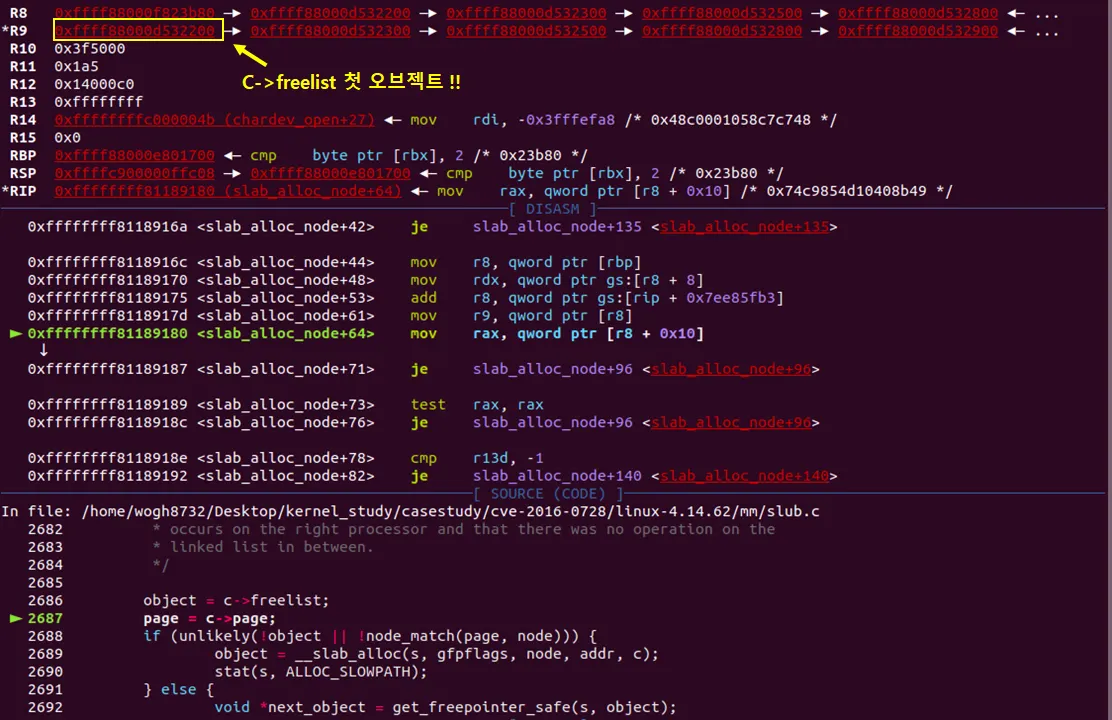Click the R9 value 0xffff88000d532200
1112x720 pixels.
point(134,31)
